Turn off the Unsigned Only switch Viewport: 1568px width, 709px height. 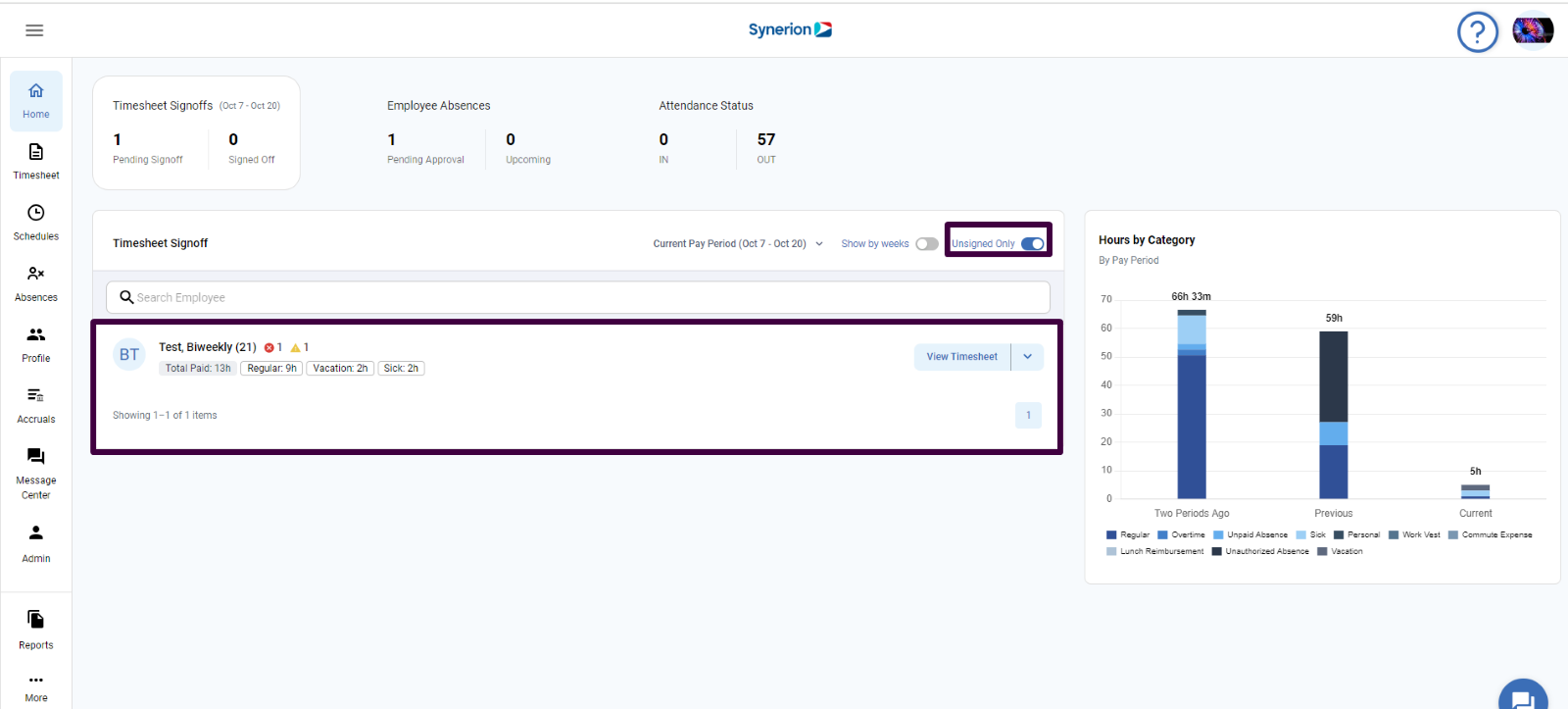[1032, 244]
